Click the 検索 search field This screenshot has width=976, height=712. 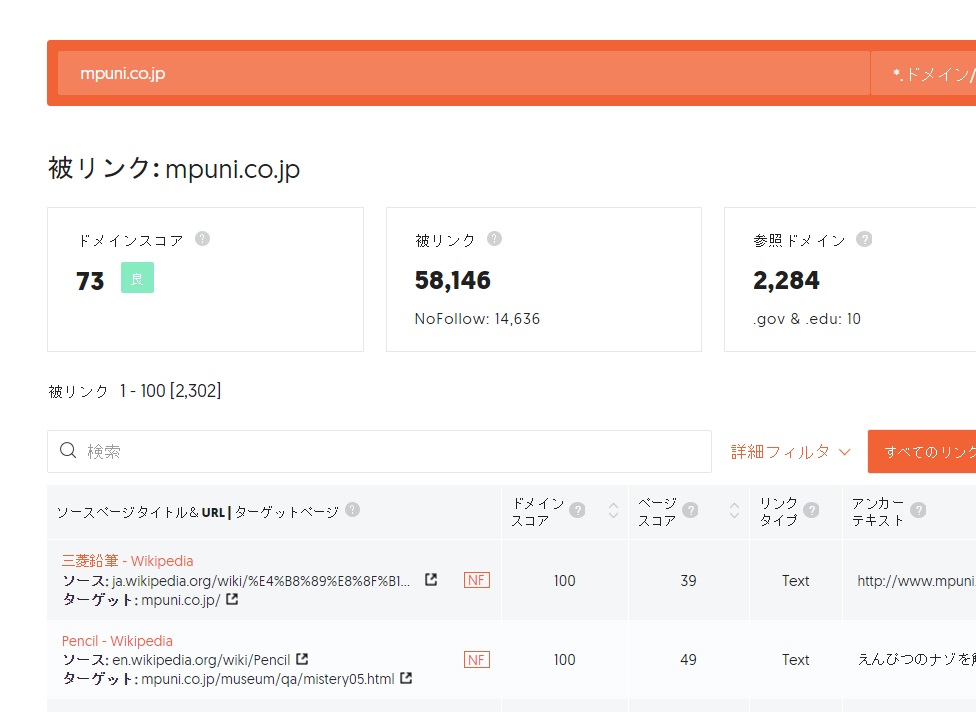(379, 451)
